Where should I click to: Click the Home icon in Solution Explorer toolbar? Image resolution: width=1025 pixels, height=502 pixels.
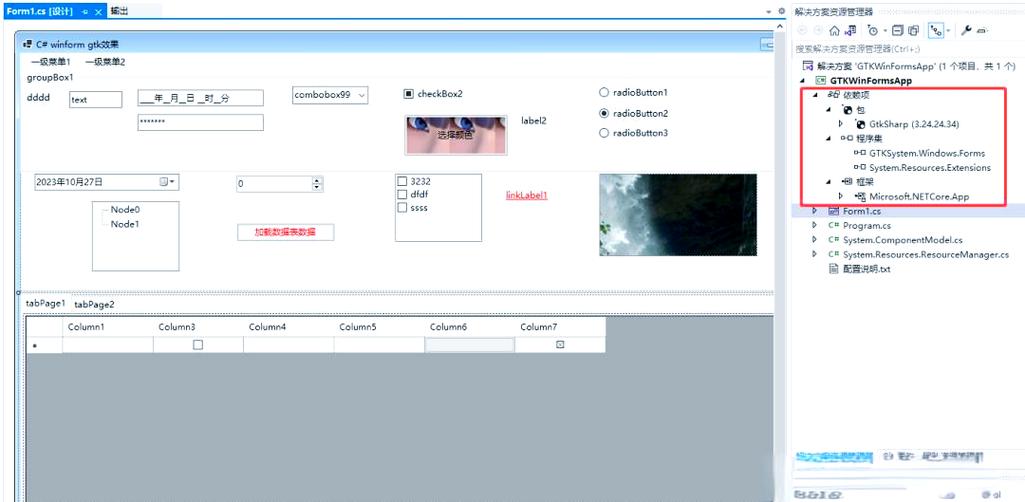(x=834, y=30)
